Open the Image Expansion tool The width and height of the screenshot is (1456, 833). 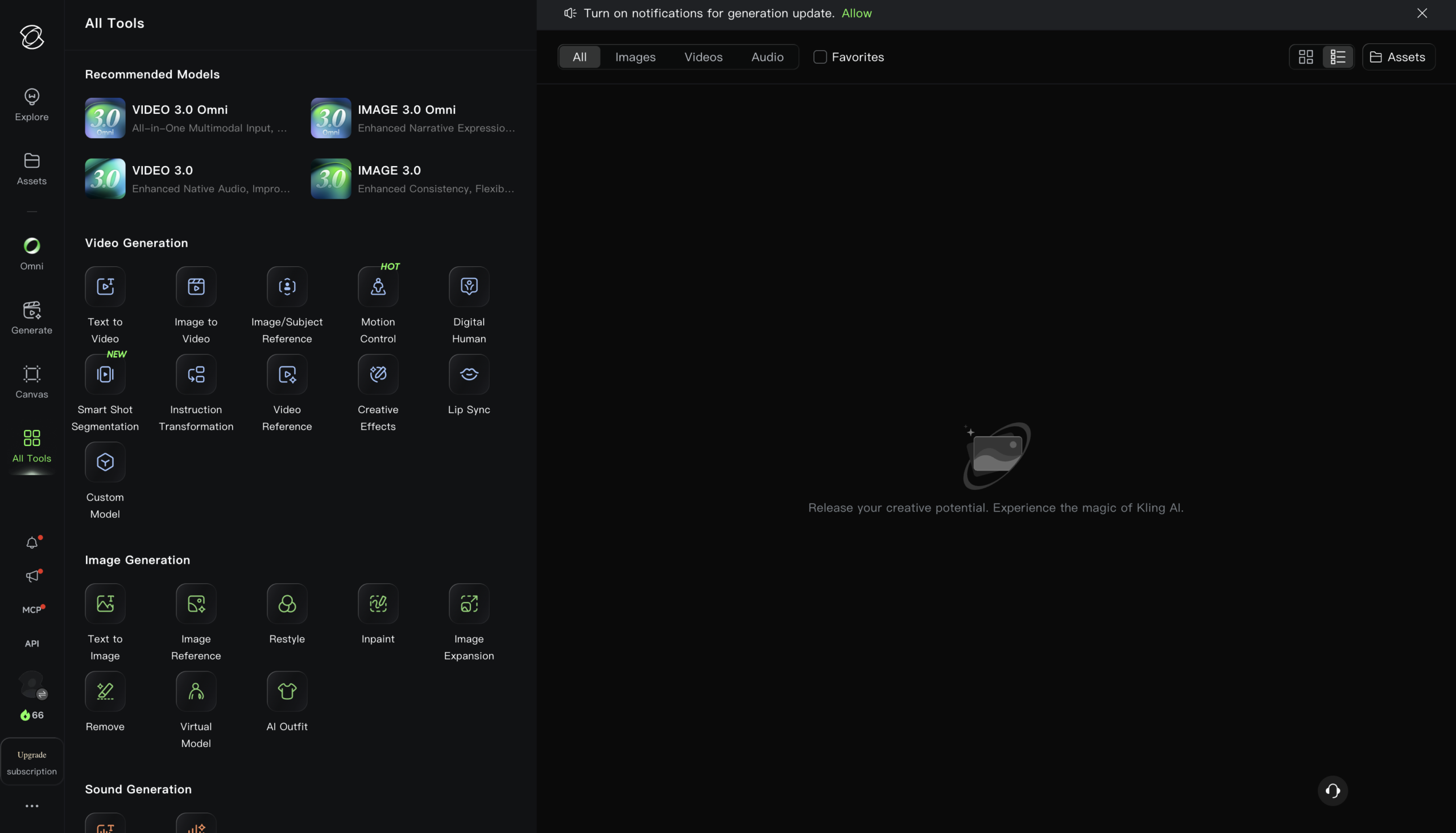(x=469, y=622)
